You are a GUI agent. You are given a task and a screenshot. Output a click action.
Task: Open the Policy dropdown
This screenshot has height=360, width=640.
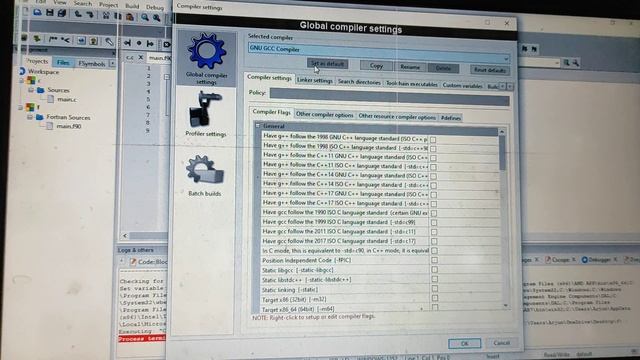click(x=389, y=97)
